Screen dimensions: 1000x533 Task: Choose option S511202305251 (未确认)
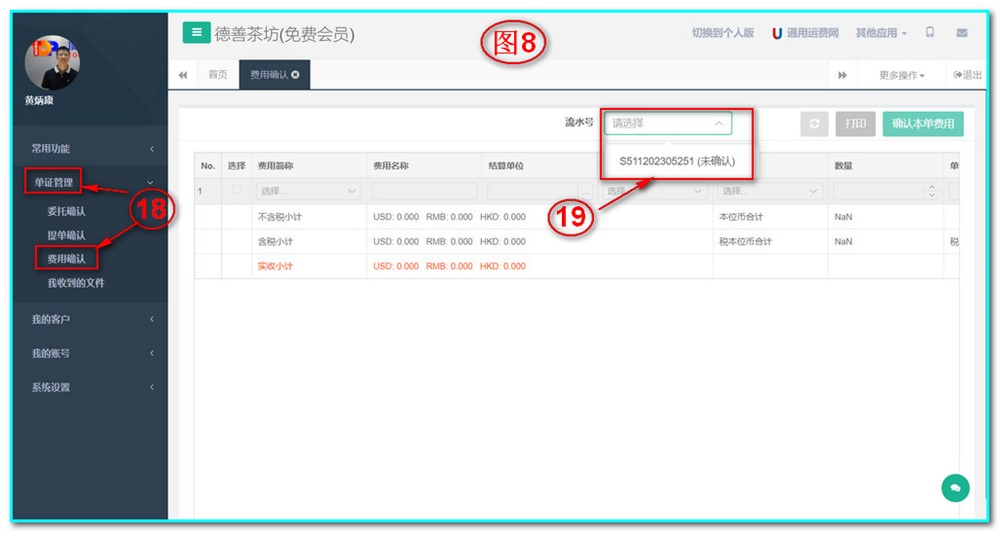(x=677, y=161)
